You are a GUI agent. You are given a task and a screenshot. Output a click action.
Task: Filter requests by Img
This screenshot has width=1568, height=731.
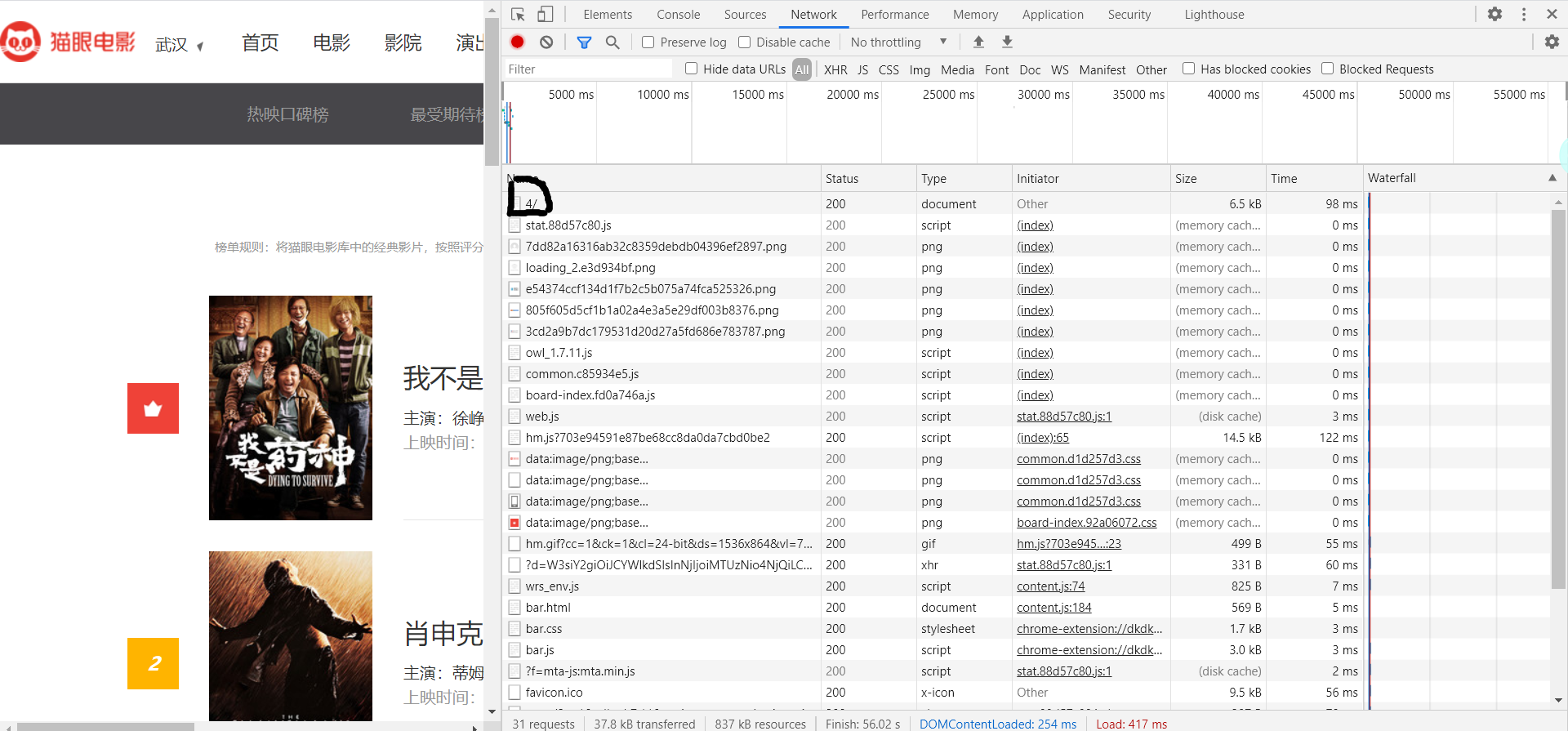point(920,69)
